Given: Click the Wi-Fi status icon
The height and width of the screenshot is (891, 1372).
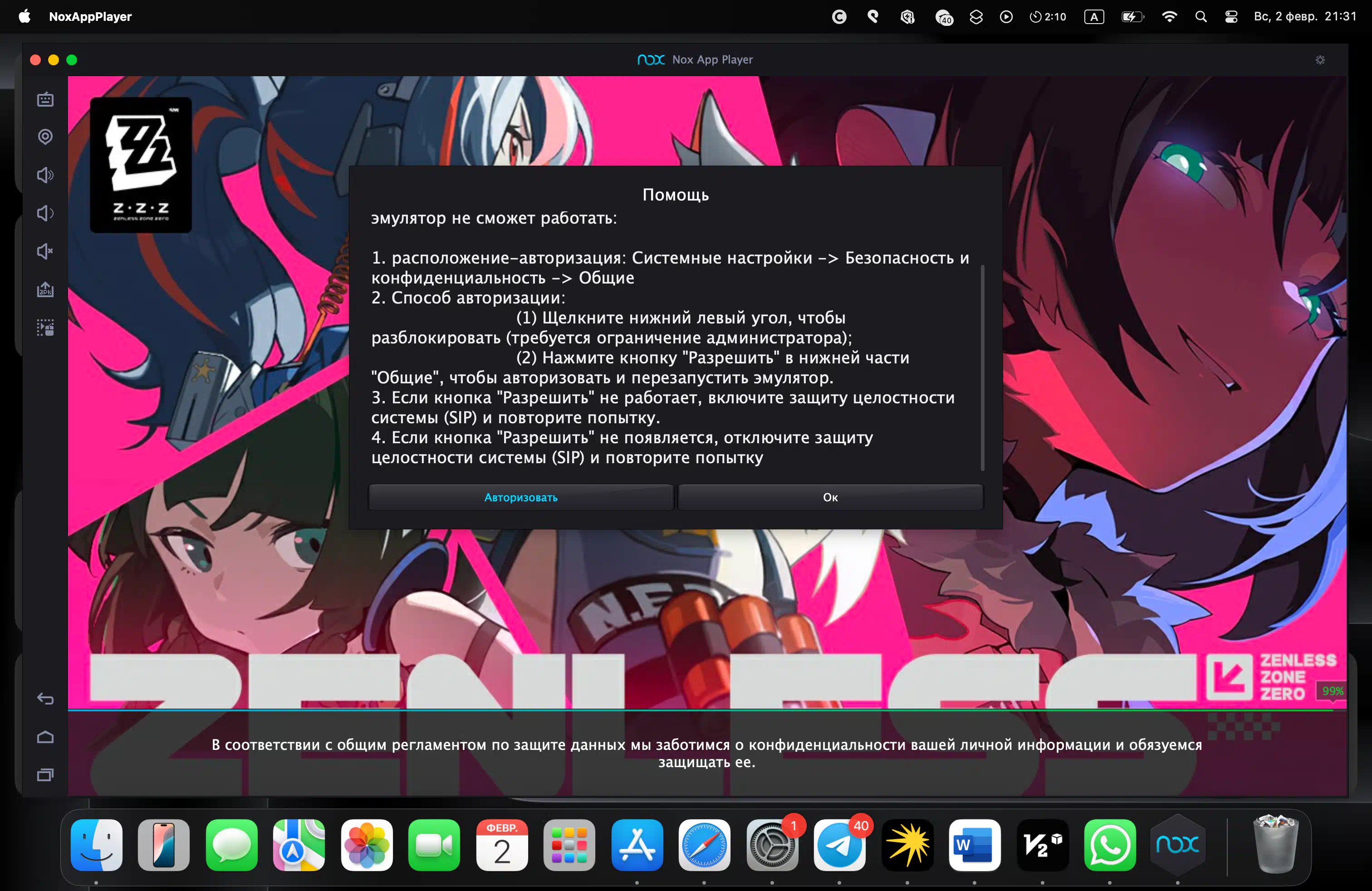Looking at the screenshot, I should (1169, 17).
